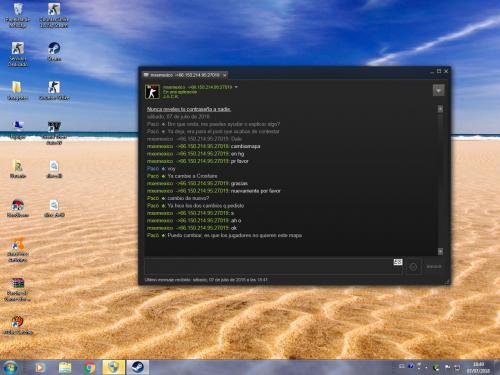Click the Enviar send button
Image resolution: width=500 pixels, height=375 pixels.
pyautogui.click(x=434, y=267)
